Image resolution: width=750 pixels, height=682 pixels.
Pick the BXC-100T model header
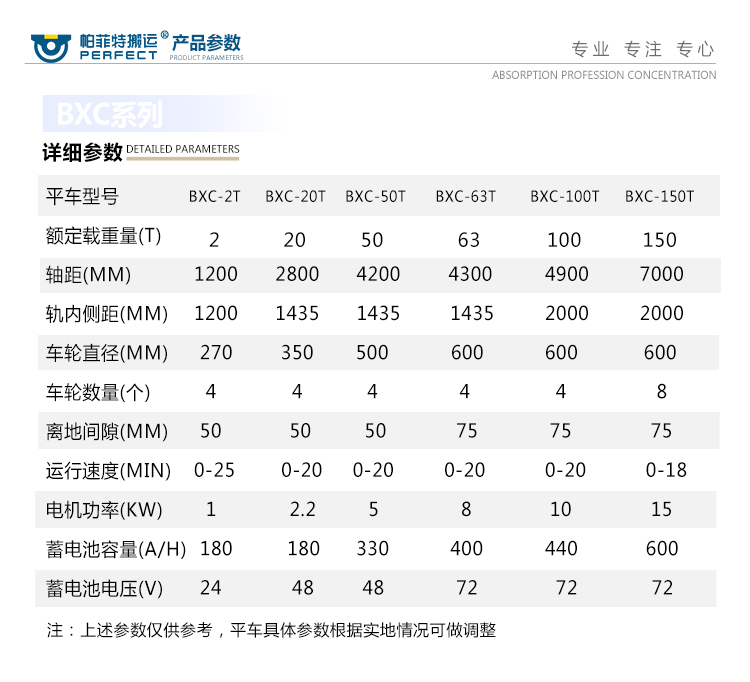point(564,196)
